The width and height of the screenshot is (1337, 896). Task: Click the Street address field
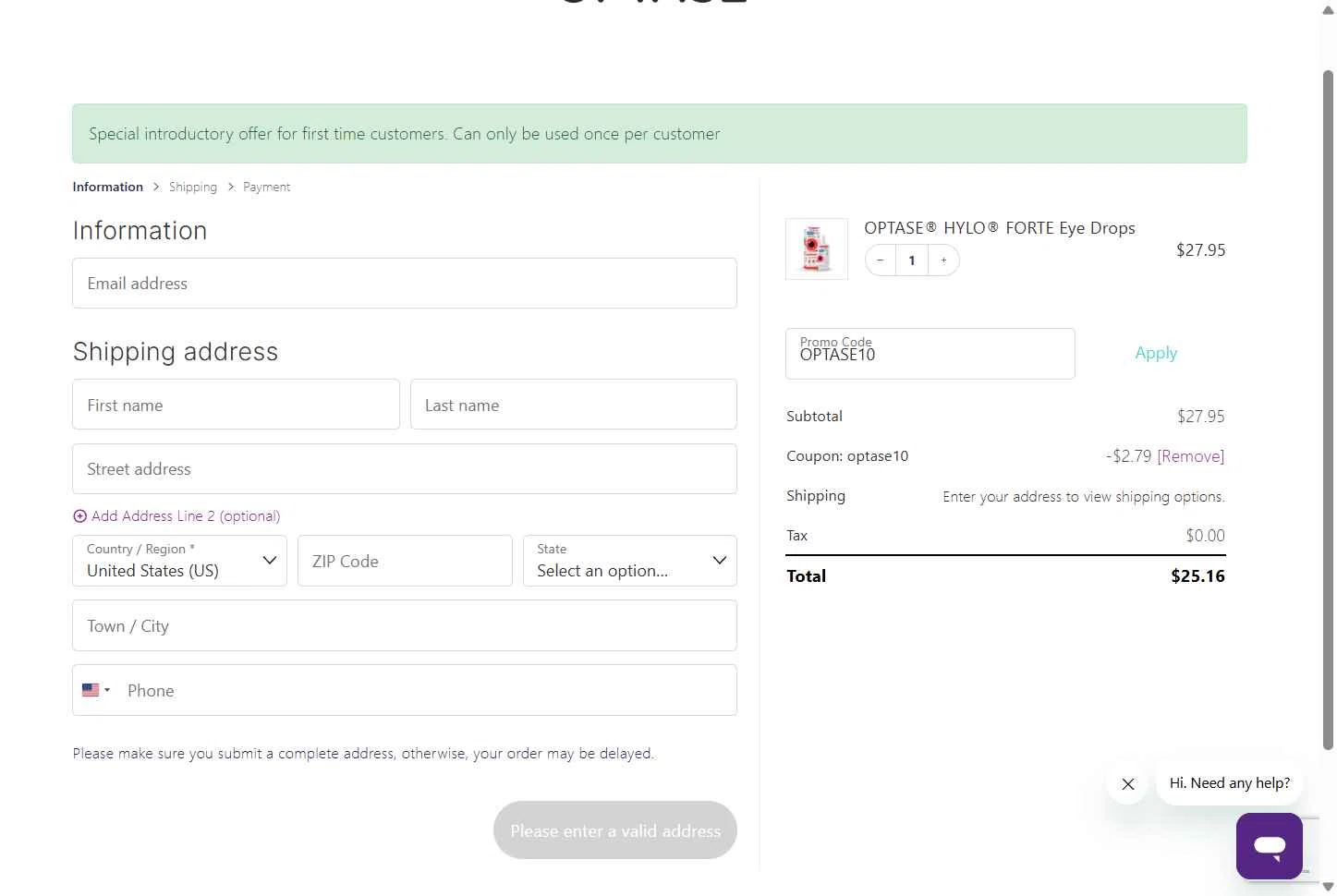coord(405,469)
